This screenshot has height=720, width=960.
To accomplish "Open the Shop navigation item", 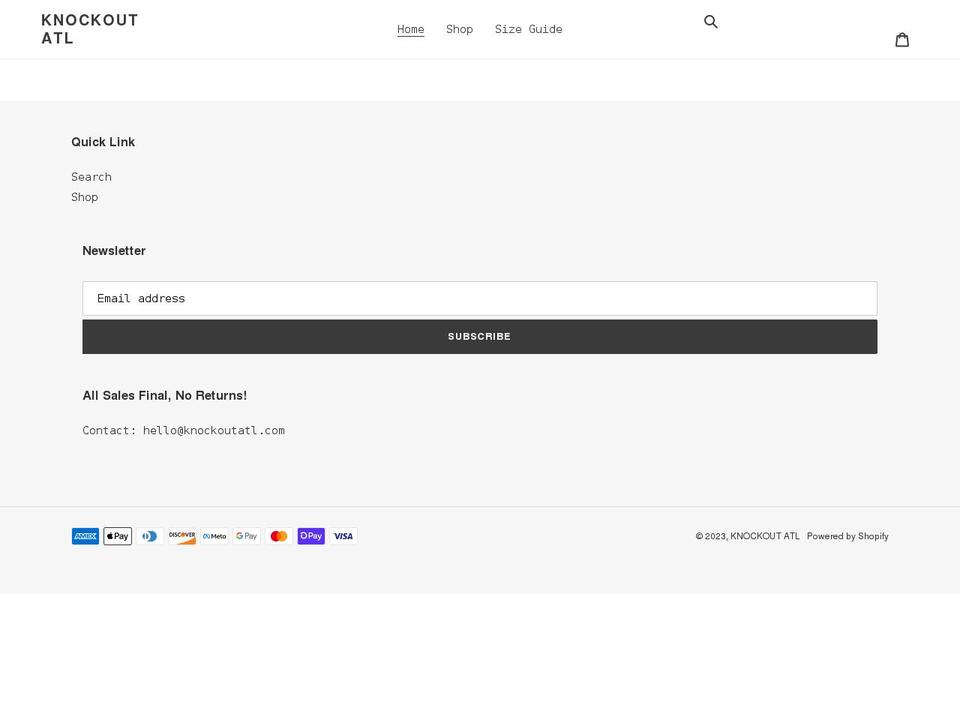I will coord(459,29).
